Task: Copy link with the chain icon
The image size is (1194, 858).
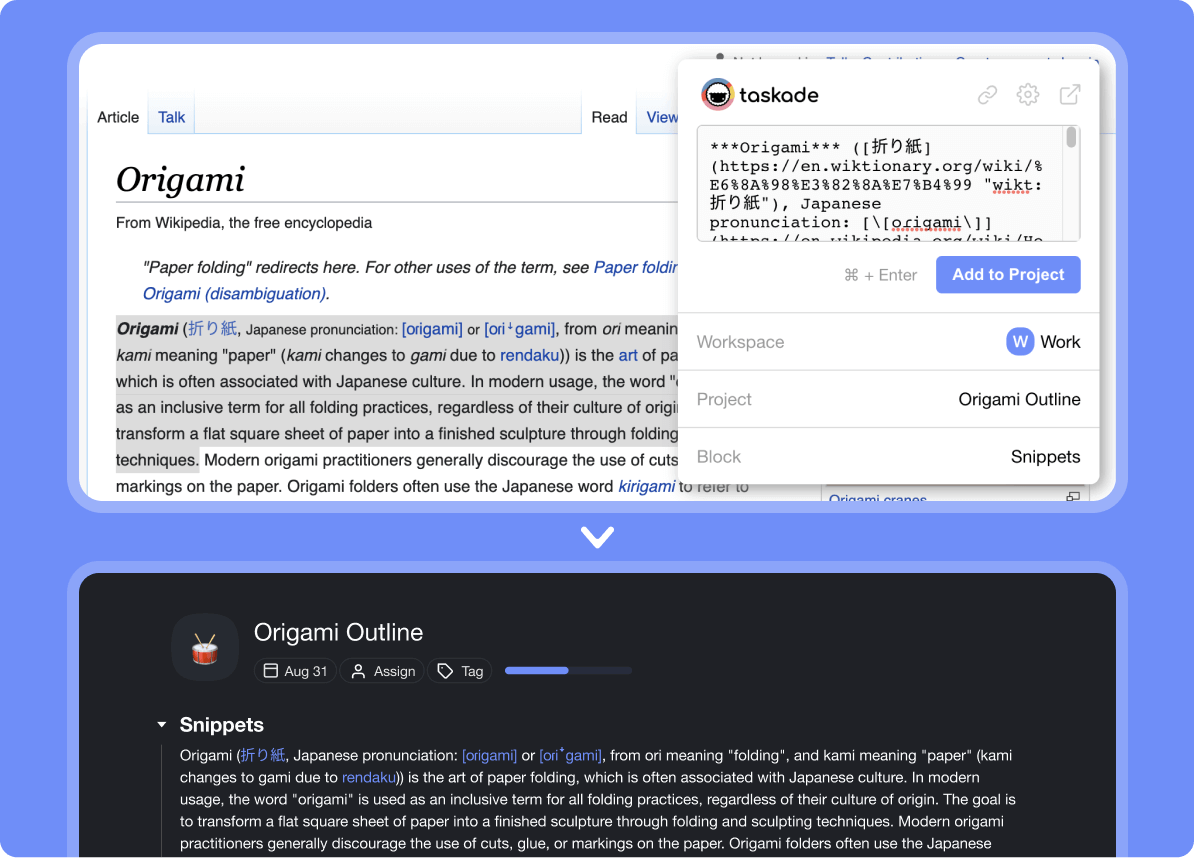Action: (988, 94)
